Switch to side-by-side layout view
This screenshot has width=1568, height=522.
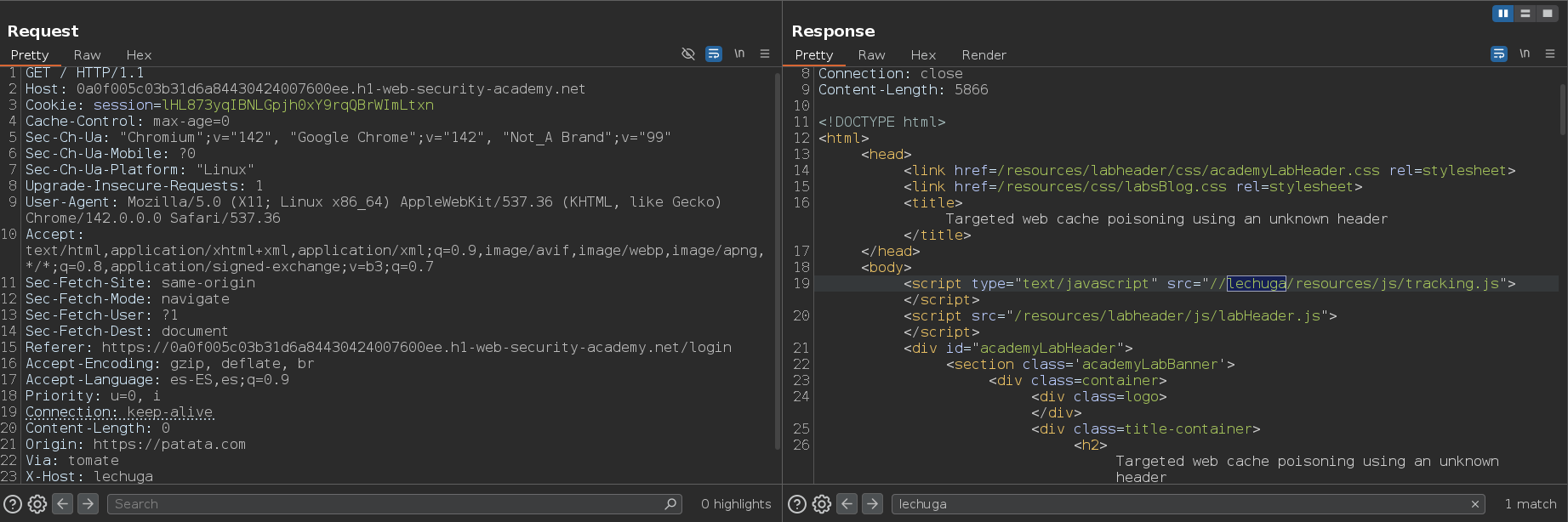click(x=1503, y=14)
